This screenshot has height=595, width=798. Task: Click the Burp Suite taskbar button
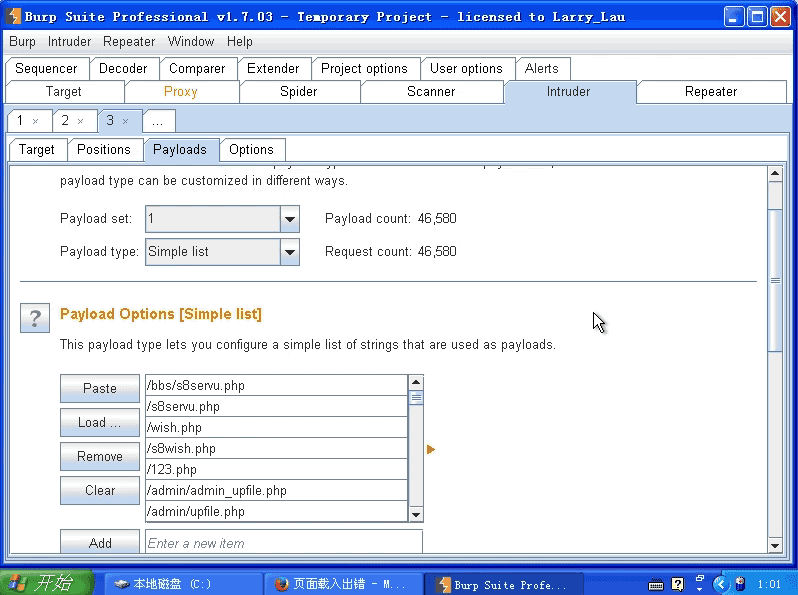504,584
